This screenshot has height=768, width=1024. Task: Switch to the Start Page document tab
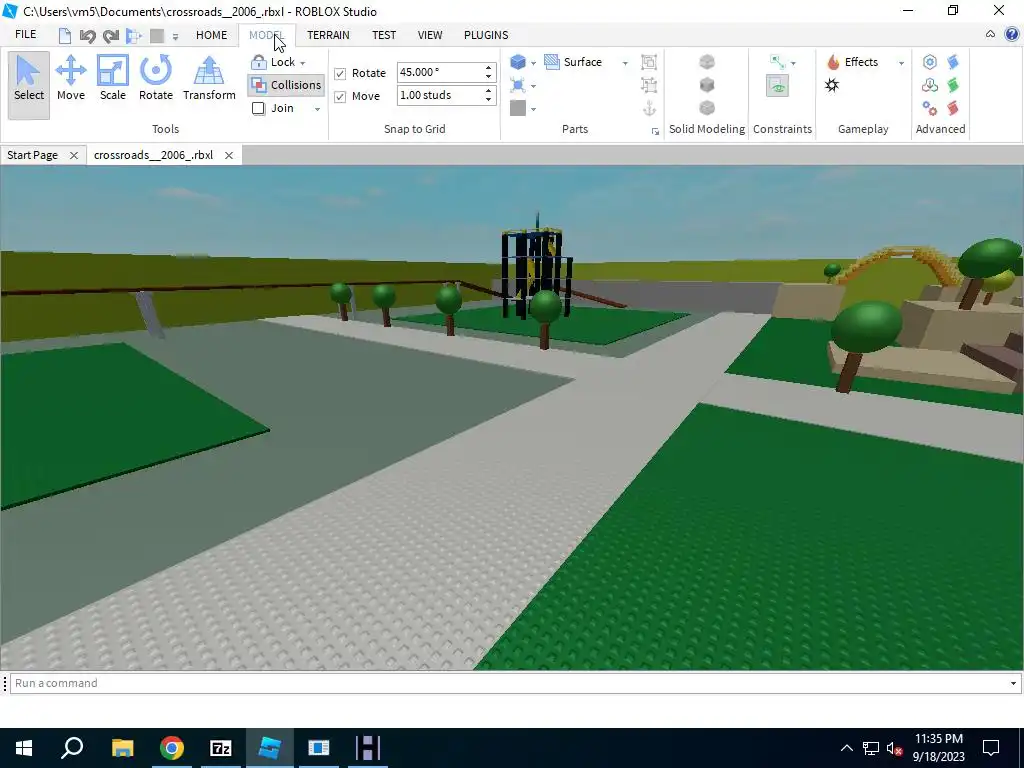point(33,155)
